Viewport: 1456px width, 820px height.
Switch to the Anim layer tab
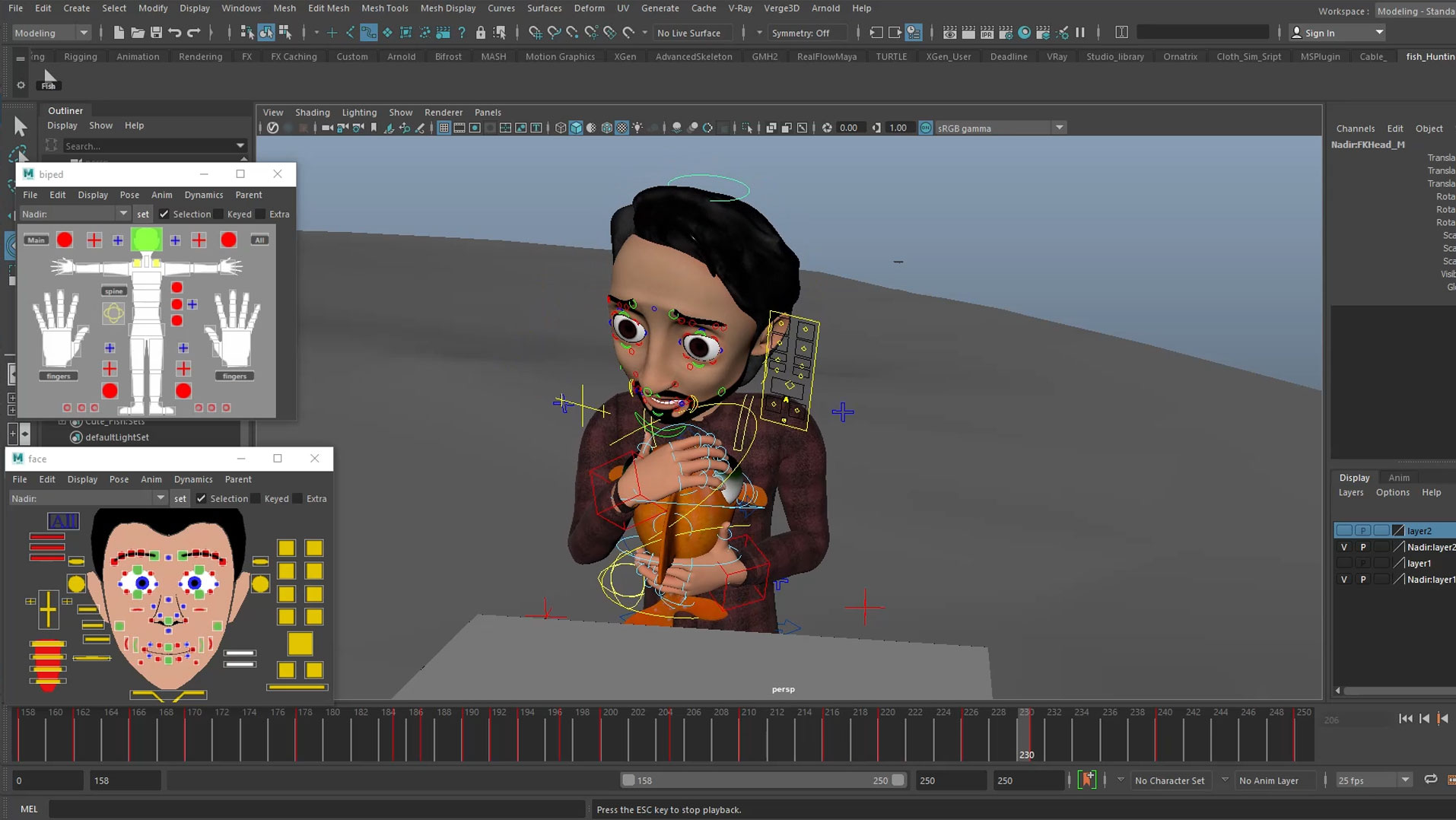1398,478
